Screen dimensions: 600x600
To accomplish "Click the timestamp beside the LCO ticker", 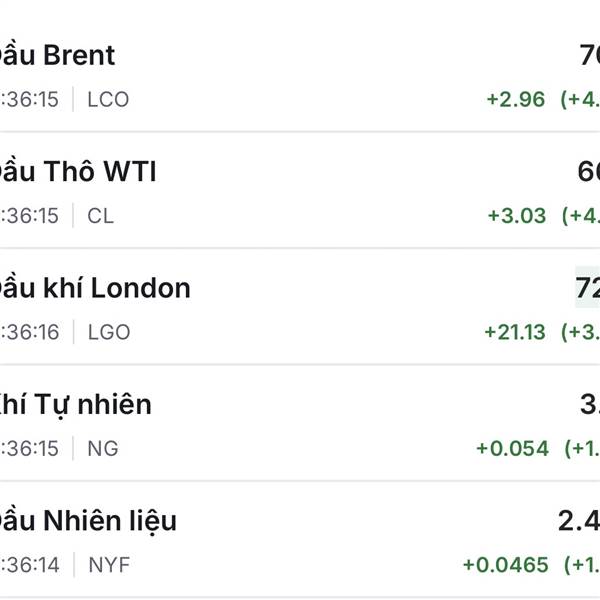I will 30,100.
